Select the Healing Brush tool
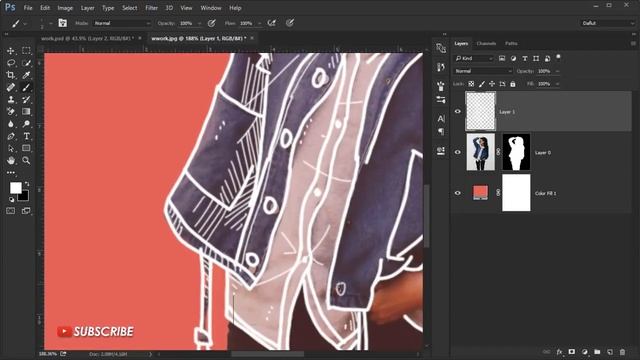This screenshot has width=640, height=360. point(11,87)
